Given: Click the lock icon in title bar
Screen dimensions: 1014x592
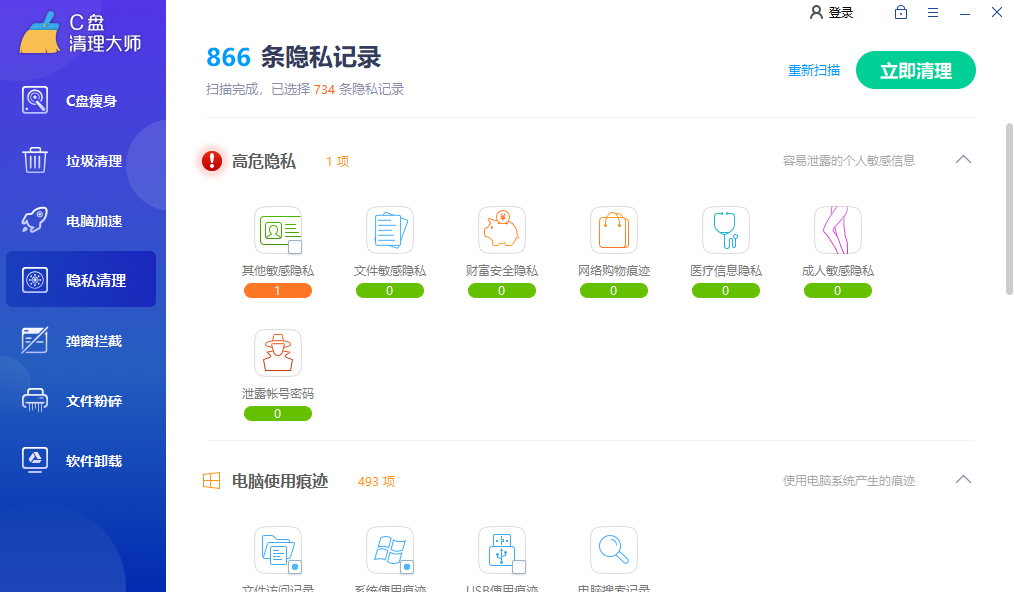Looking at the screenshot, I should coord(901,13).
